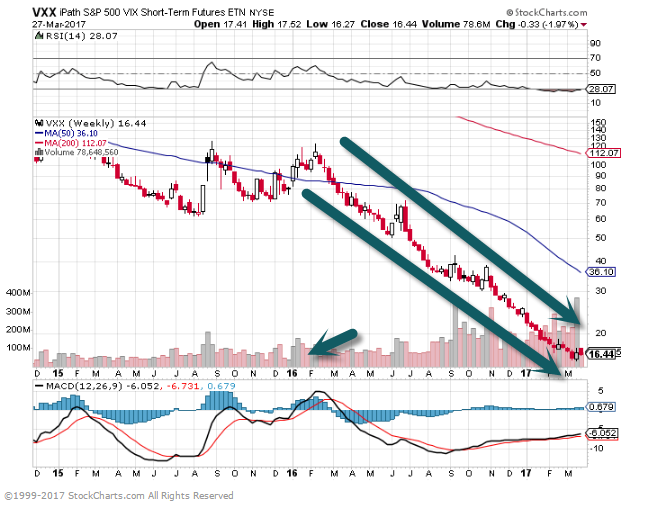Screen dimensions: 646x509
Task: Click the MACD(12,26,9) legend label
Action: click(84, 386)
